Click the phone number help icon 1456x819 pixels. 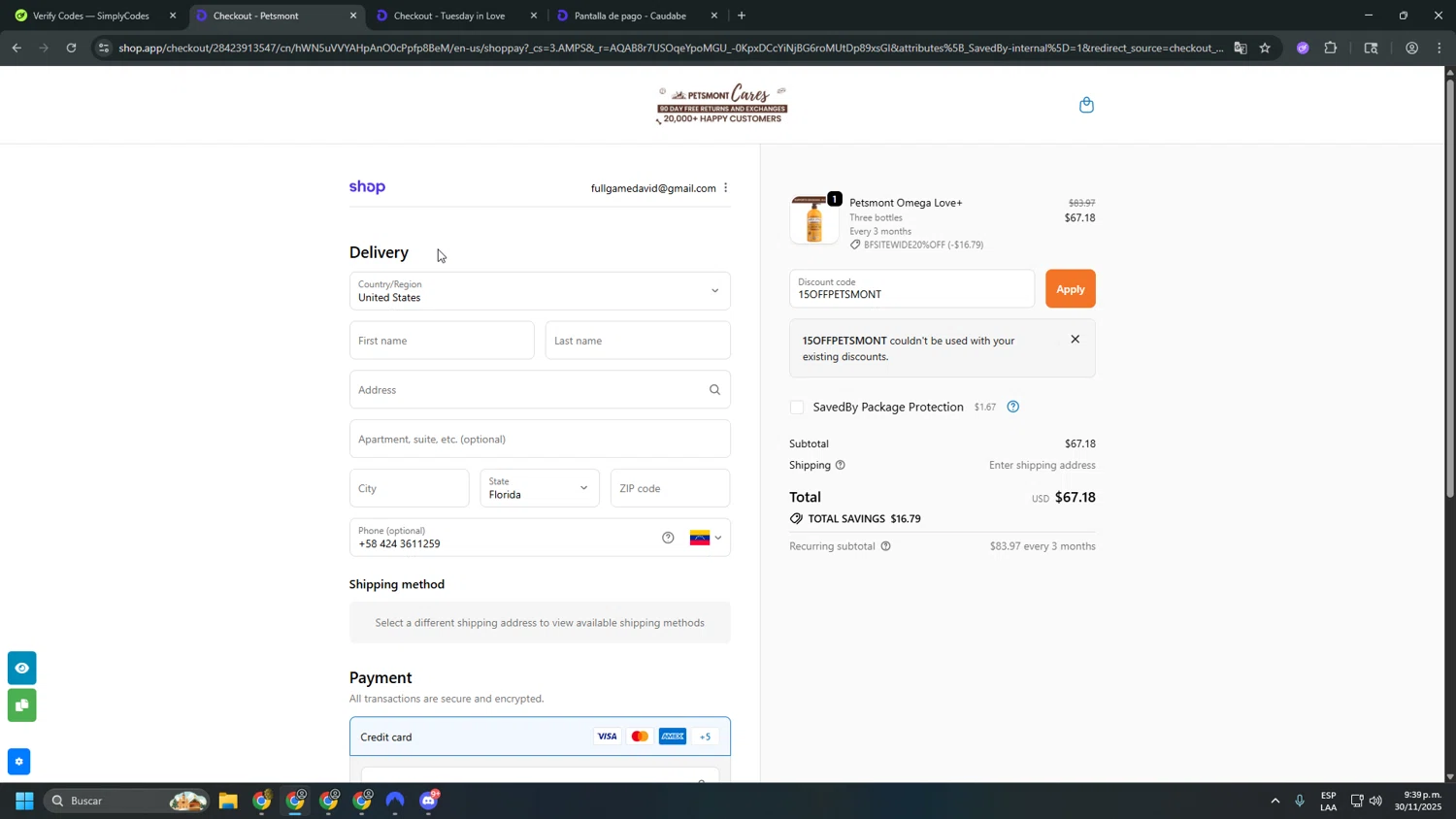[668, 538]
